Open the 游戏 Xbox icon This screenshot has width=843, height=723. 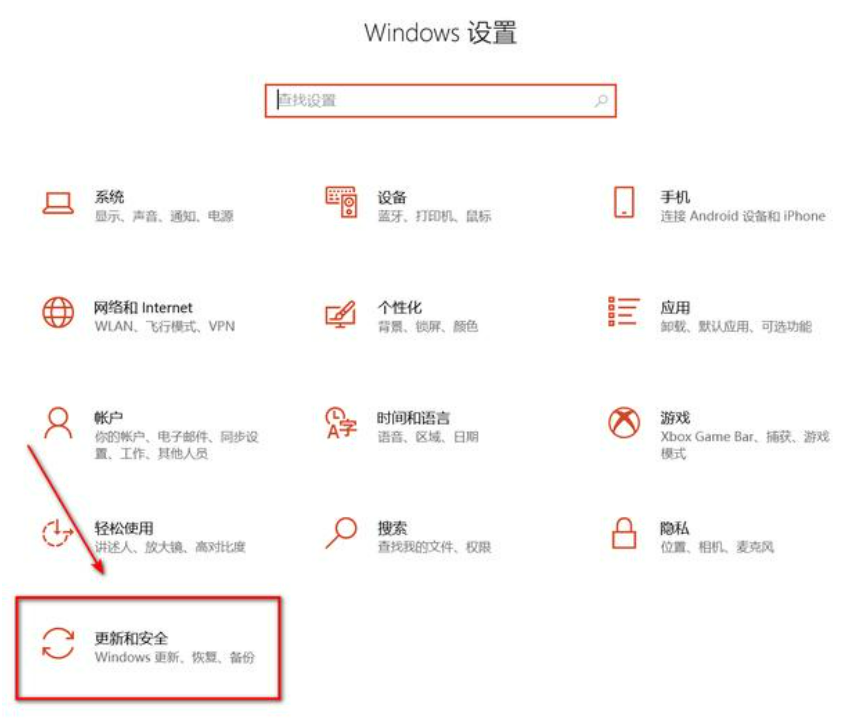624,422
